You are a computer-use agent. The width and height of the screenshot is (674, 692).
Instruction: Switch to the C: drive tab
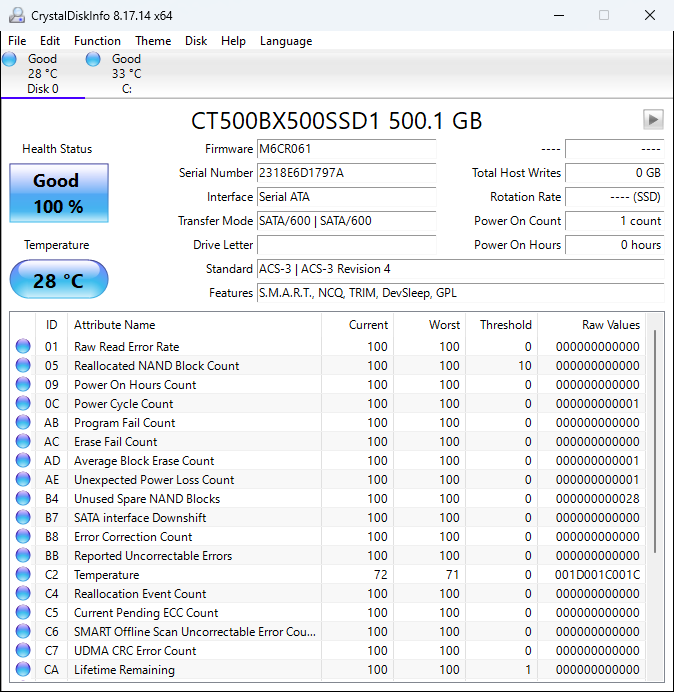pyautogui.click(x=126, y=74)
